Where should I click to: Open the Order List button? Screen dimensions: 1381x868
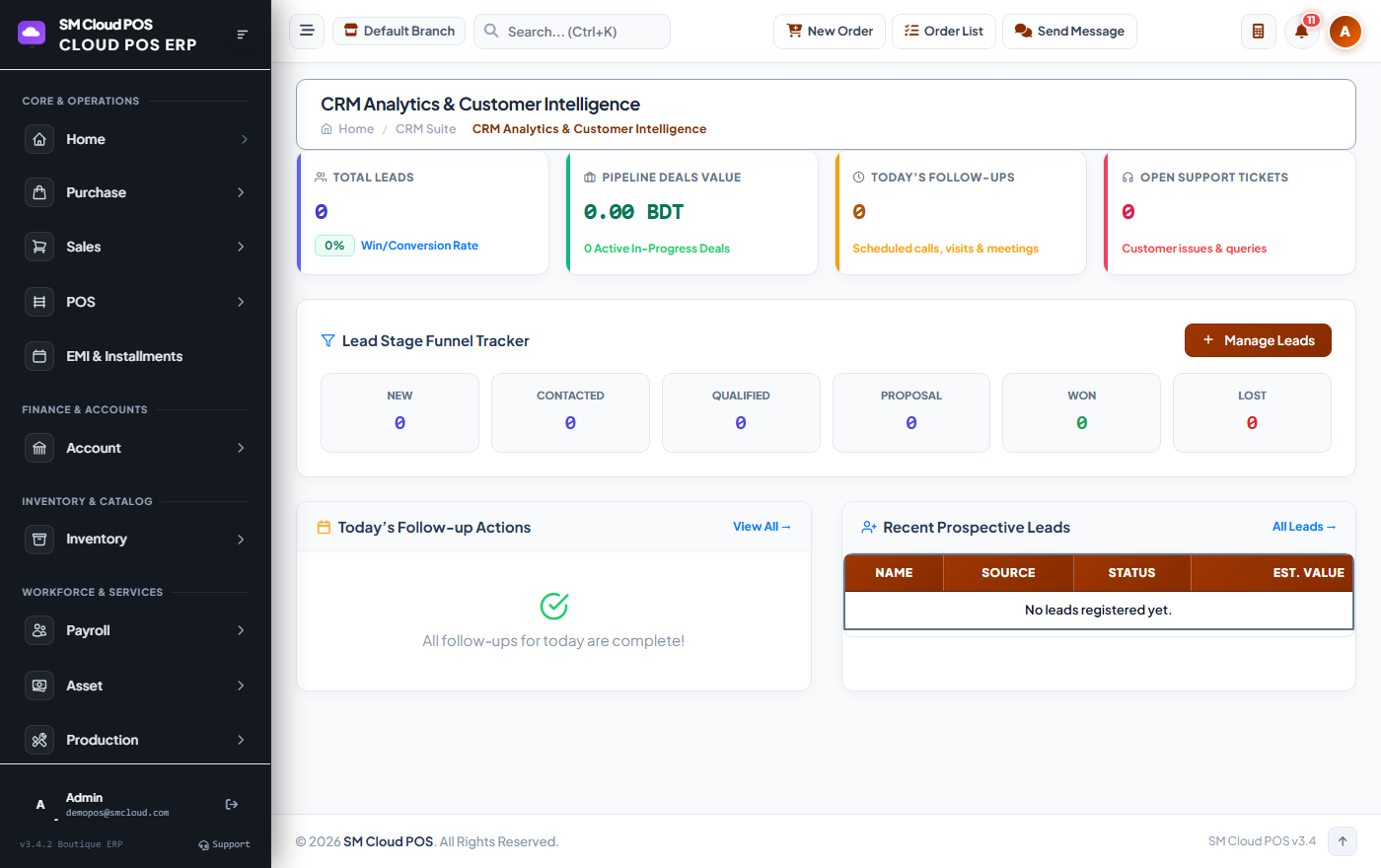click(x=944, y=32)
